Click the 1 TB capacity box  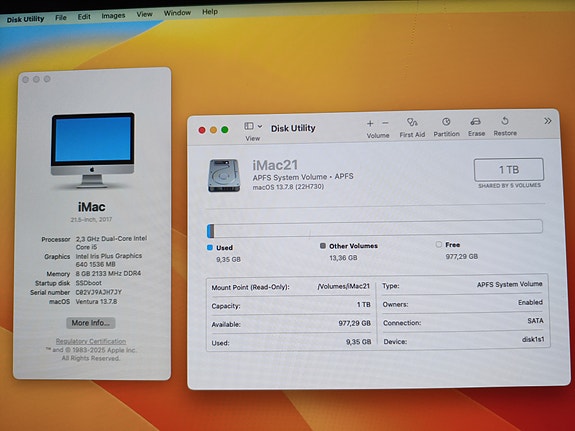tap(509, 169)
